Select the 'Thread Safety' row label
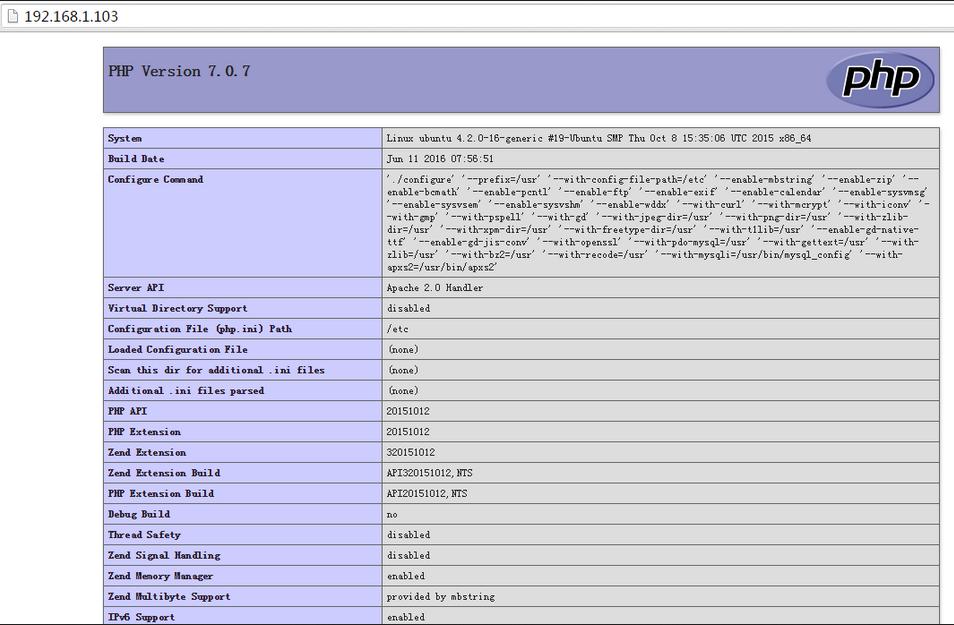The image size is (954, 625). pyautogui.click(x=144, y=535)
